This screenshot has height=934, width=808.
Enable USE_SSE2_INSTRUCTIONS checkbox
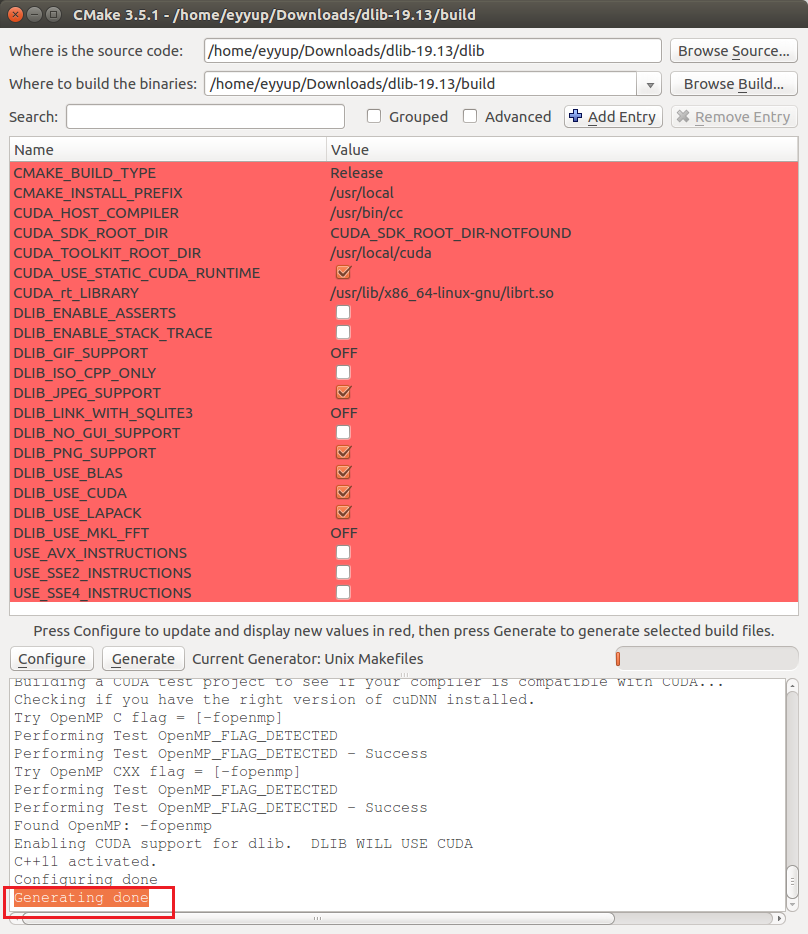click(343, 573)
